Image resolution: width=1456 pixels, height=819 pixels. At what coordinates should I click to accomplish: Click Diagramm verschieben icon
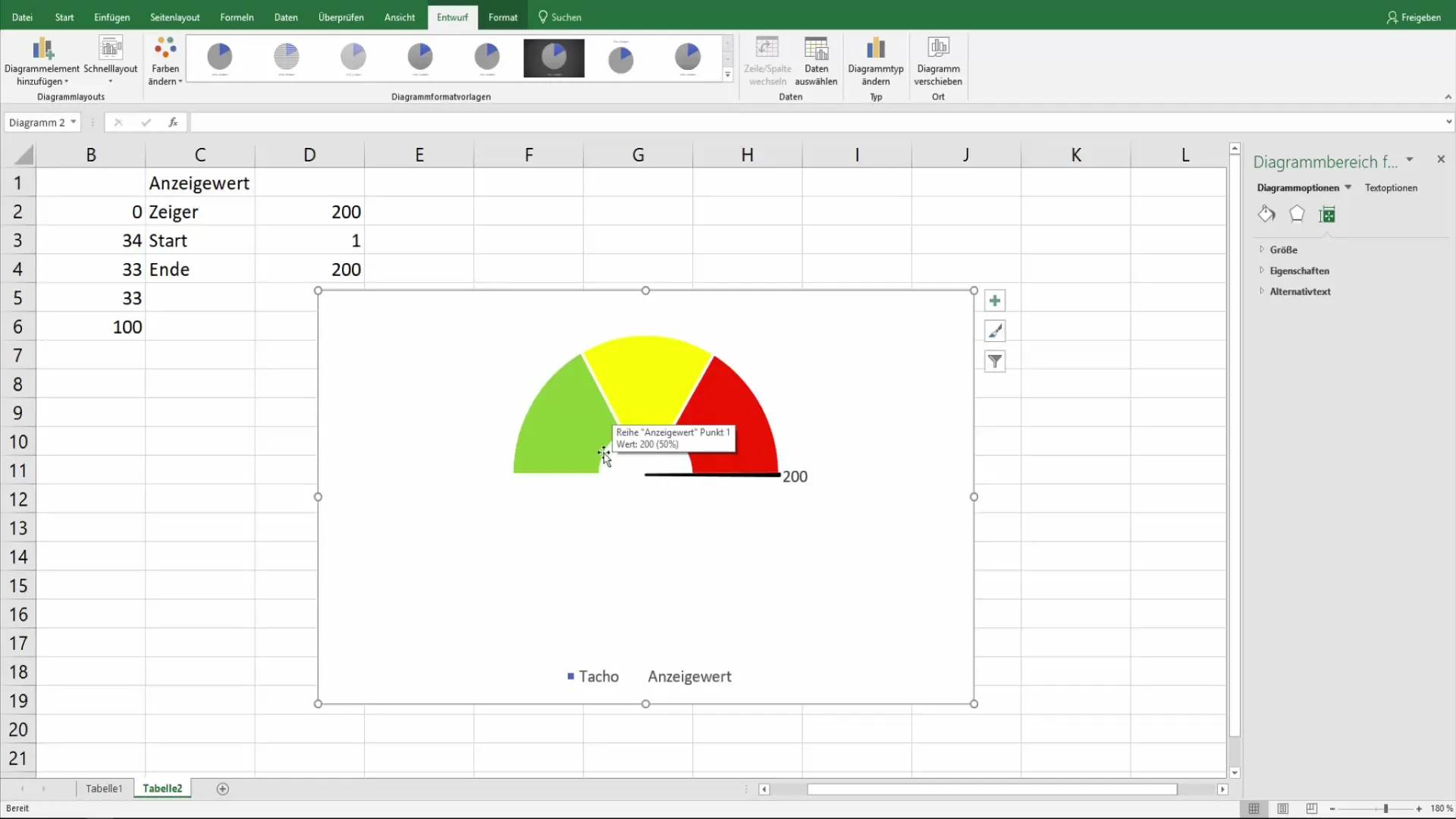[x=938, y=61]
